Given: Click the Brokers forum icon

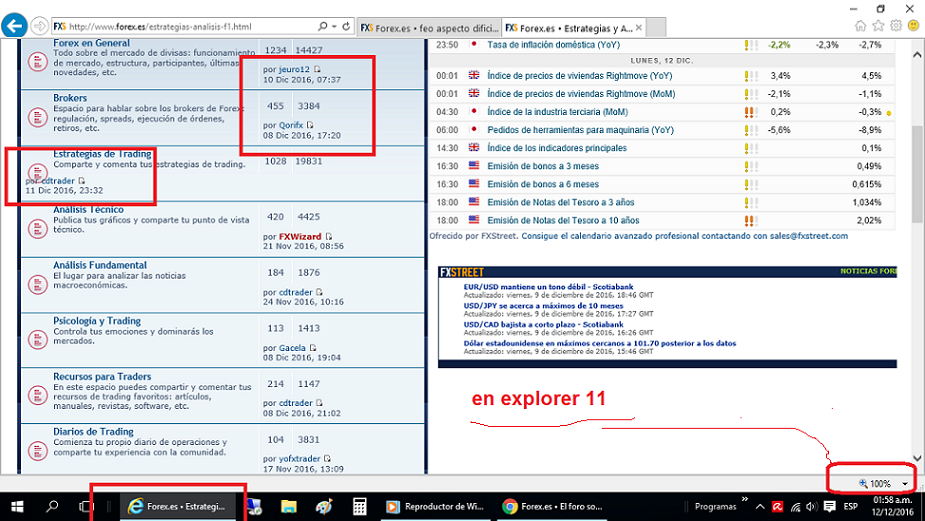Looking at the screenshot, I should pos(37,119).
